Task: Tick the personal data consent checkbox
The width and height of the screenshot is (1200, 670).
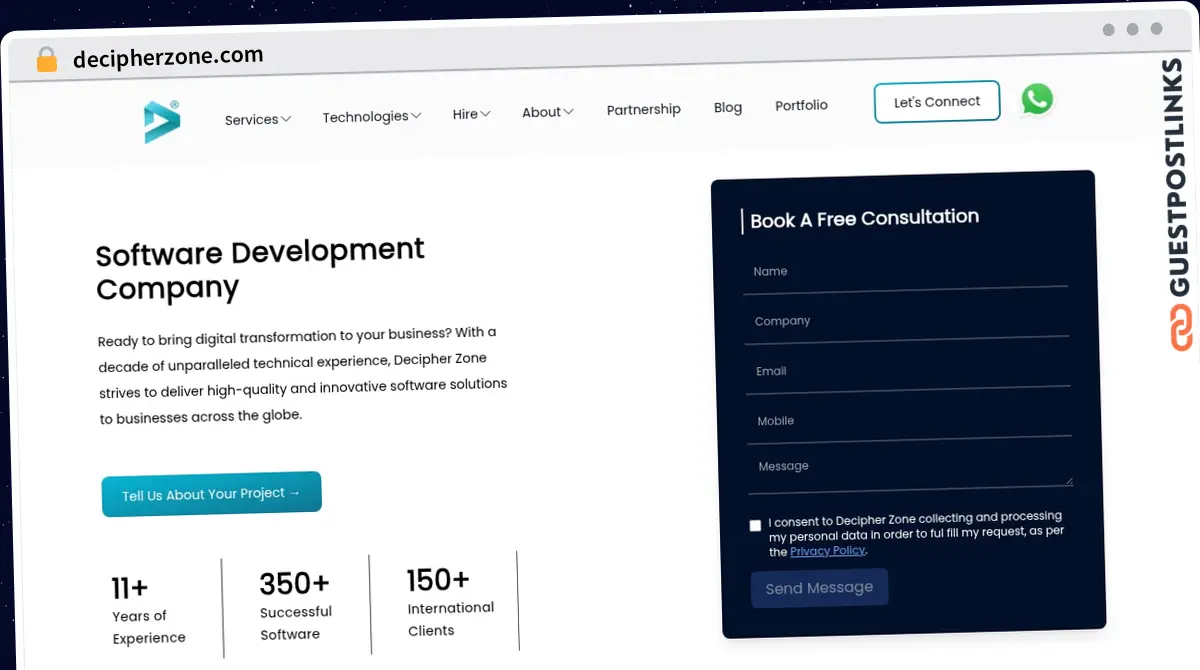Action: pos(755,525)
